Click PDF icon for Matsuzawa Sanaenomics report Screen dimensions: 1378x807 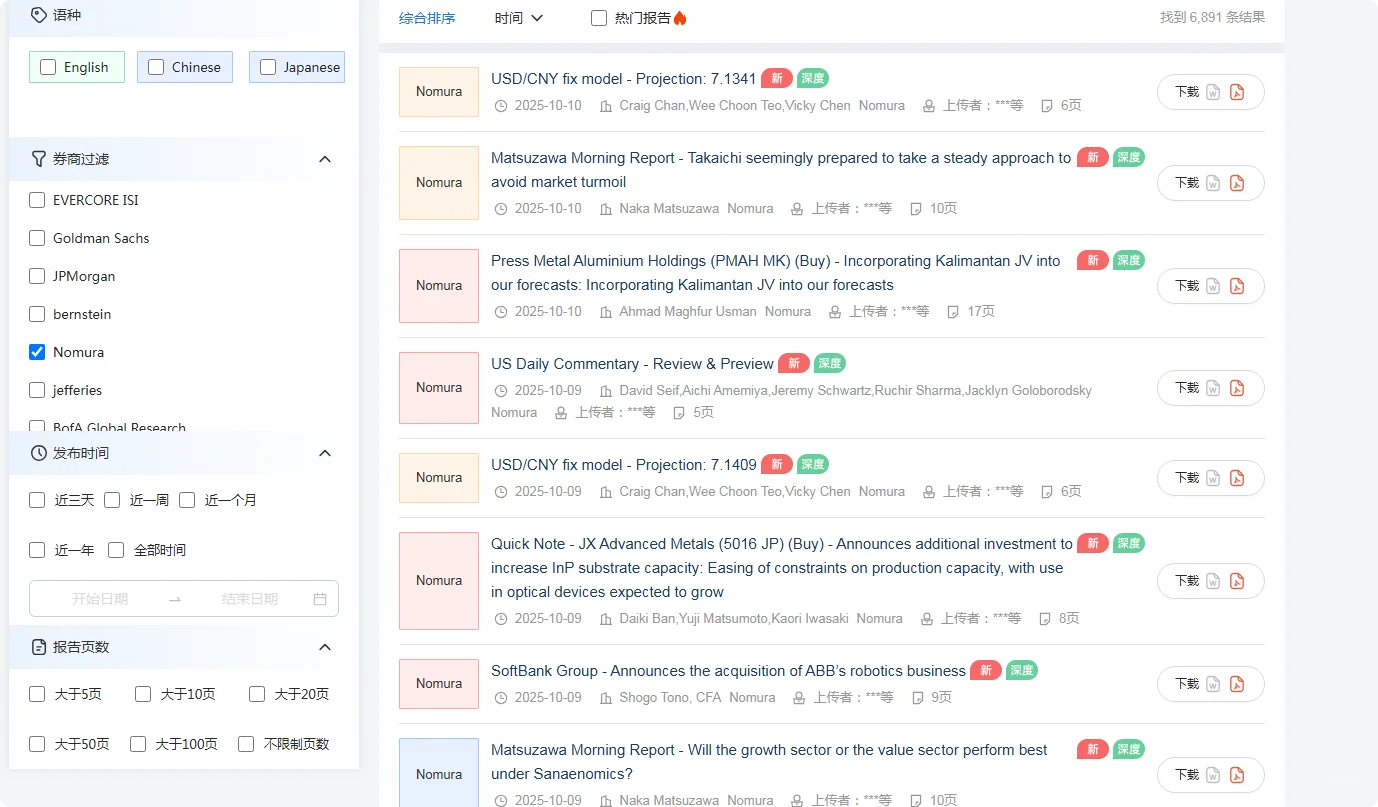pyautogui.click(x=1237, y=775)
